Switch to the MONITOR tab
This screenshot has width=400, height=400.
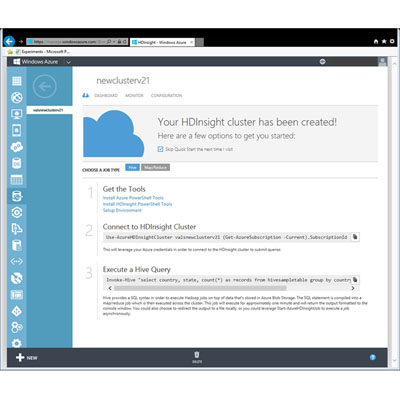pyautogui.click(x=134, y=95)
